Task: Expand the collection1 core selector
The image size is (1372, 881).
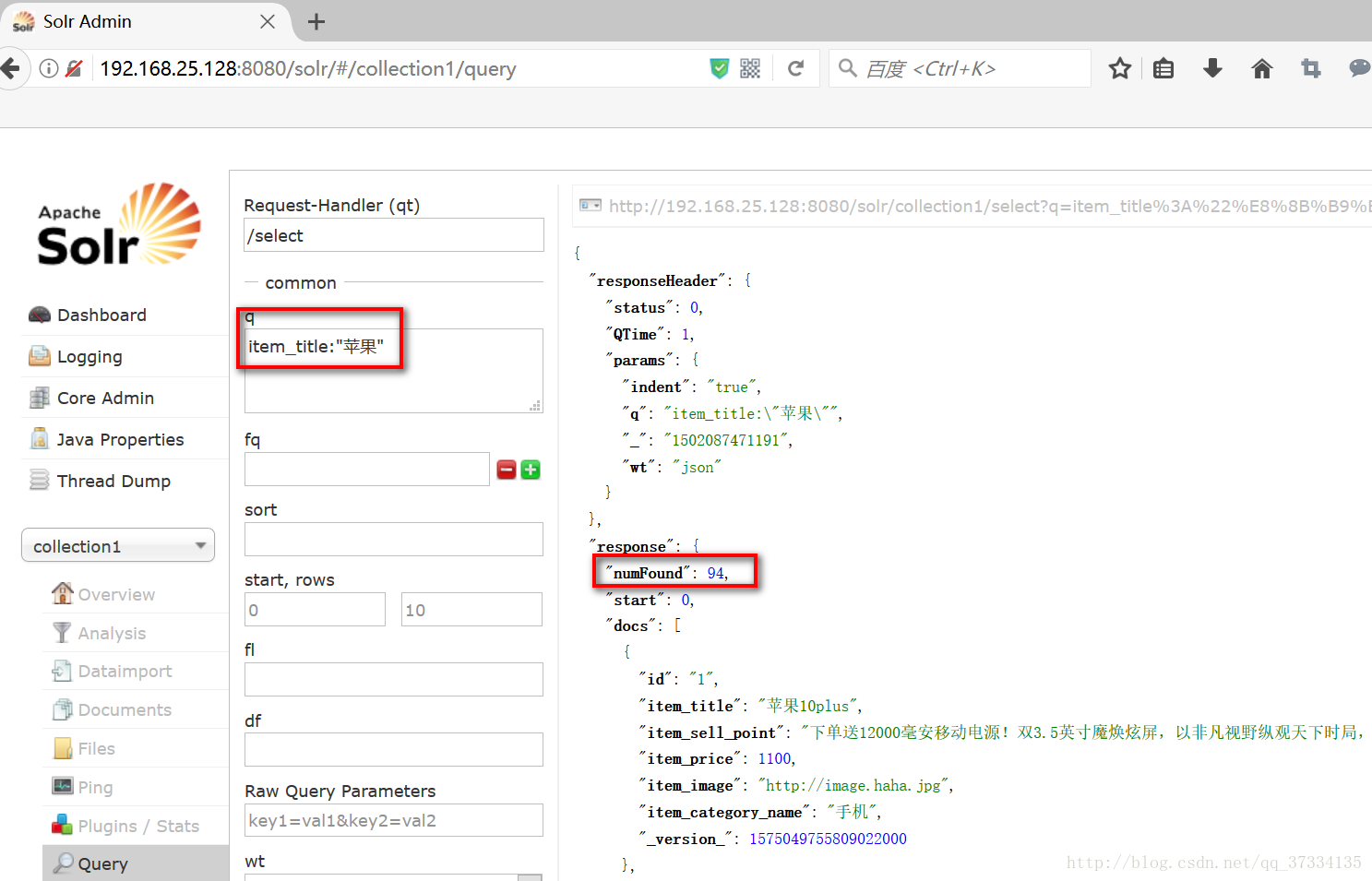Action: pyautogui.click(x=118, y=545)
